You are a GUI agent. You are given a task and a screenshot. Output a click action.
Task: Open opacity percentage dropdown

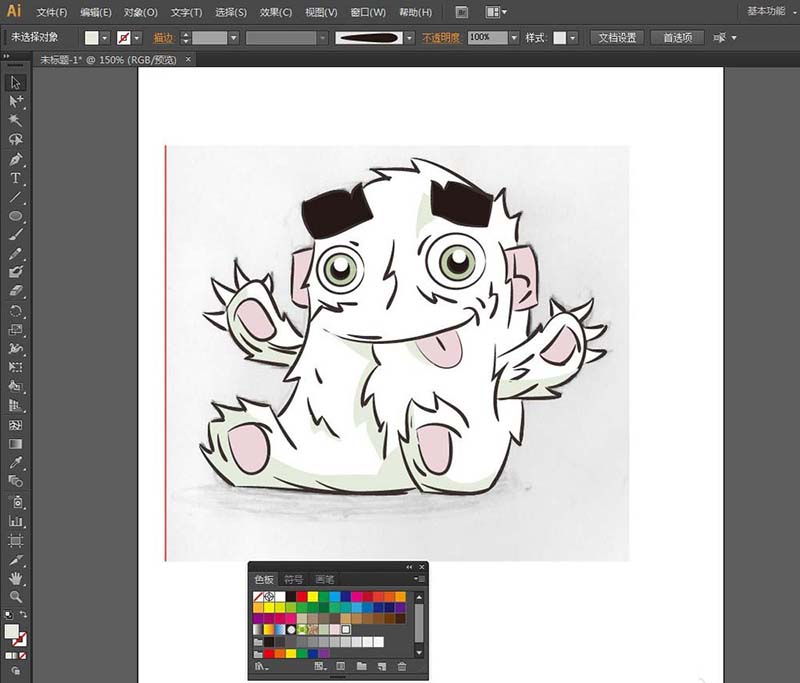click(514, 38)
